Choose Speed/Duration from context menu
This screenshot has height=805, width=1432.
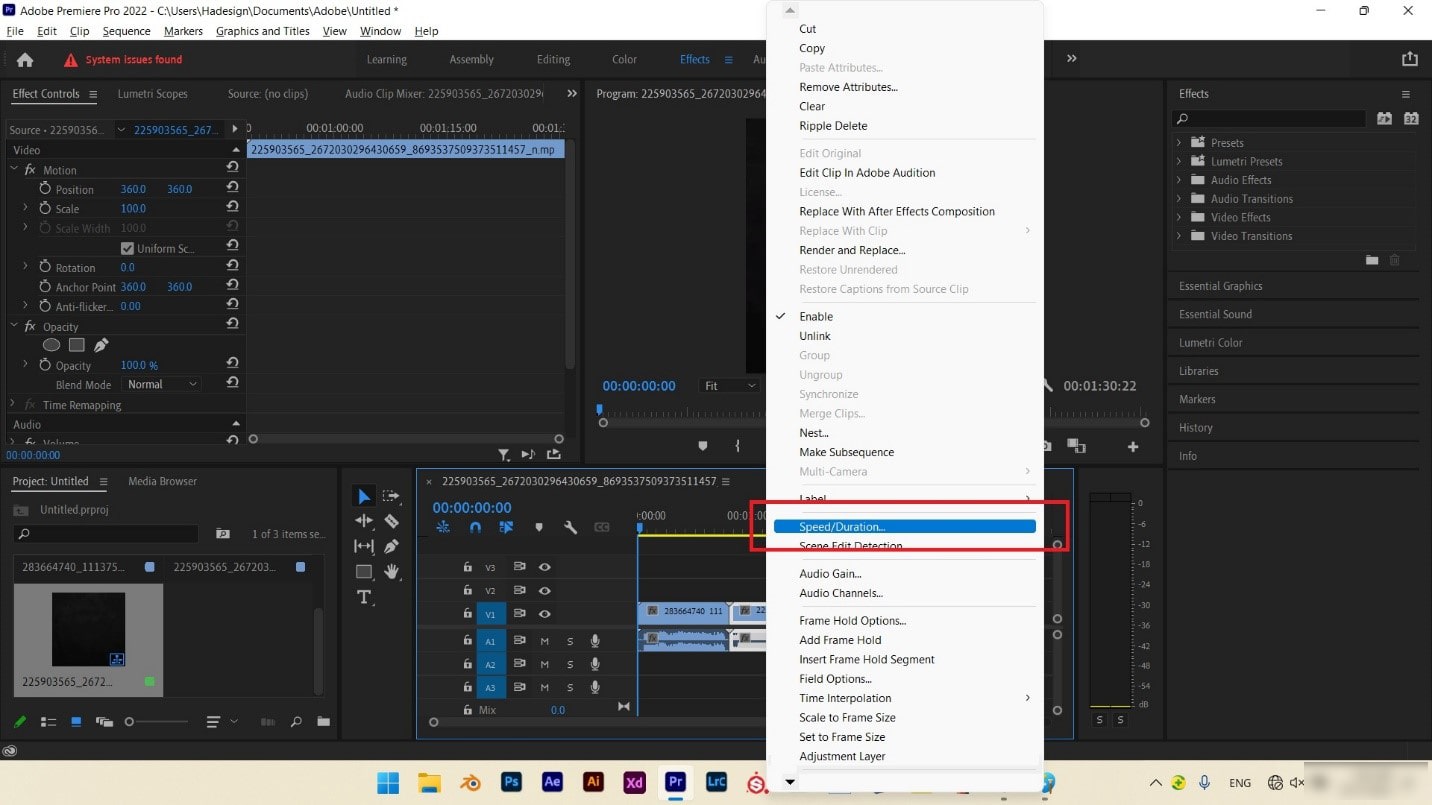pos(905,526)
